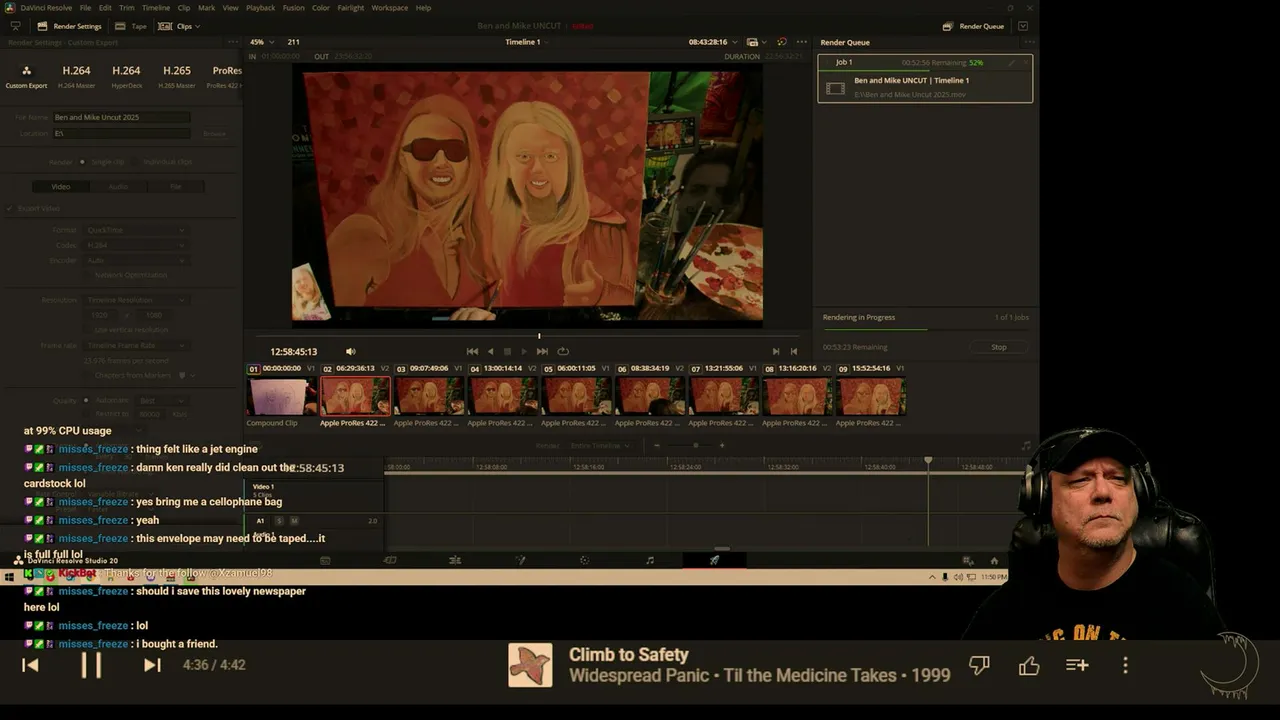Switch to the File tab in render settings

click(175, 186)
